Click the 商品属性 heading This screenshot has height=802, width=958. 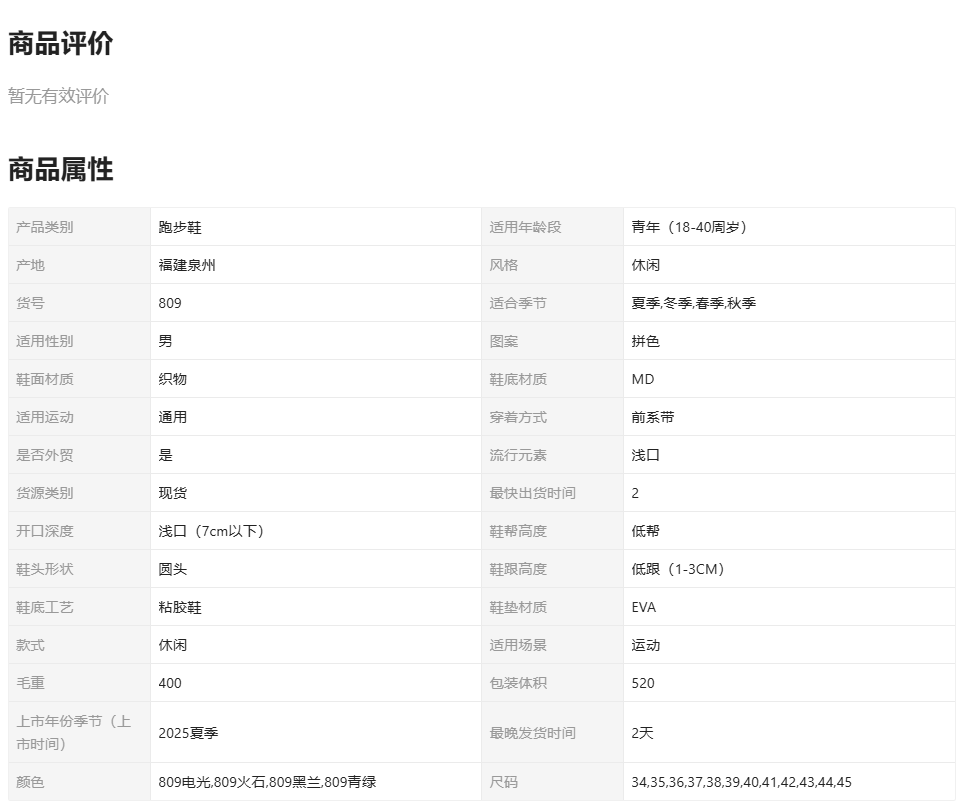coord(61,170)
